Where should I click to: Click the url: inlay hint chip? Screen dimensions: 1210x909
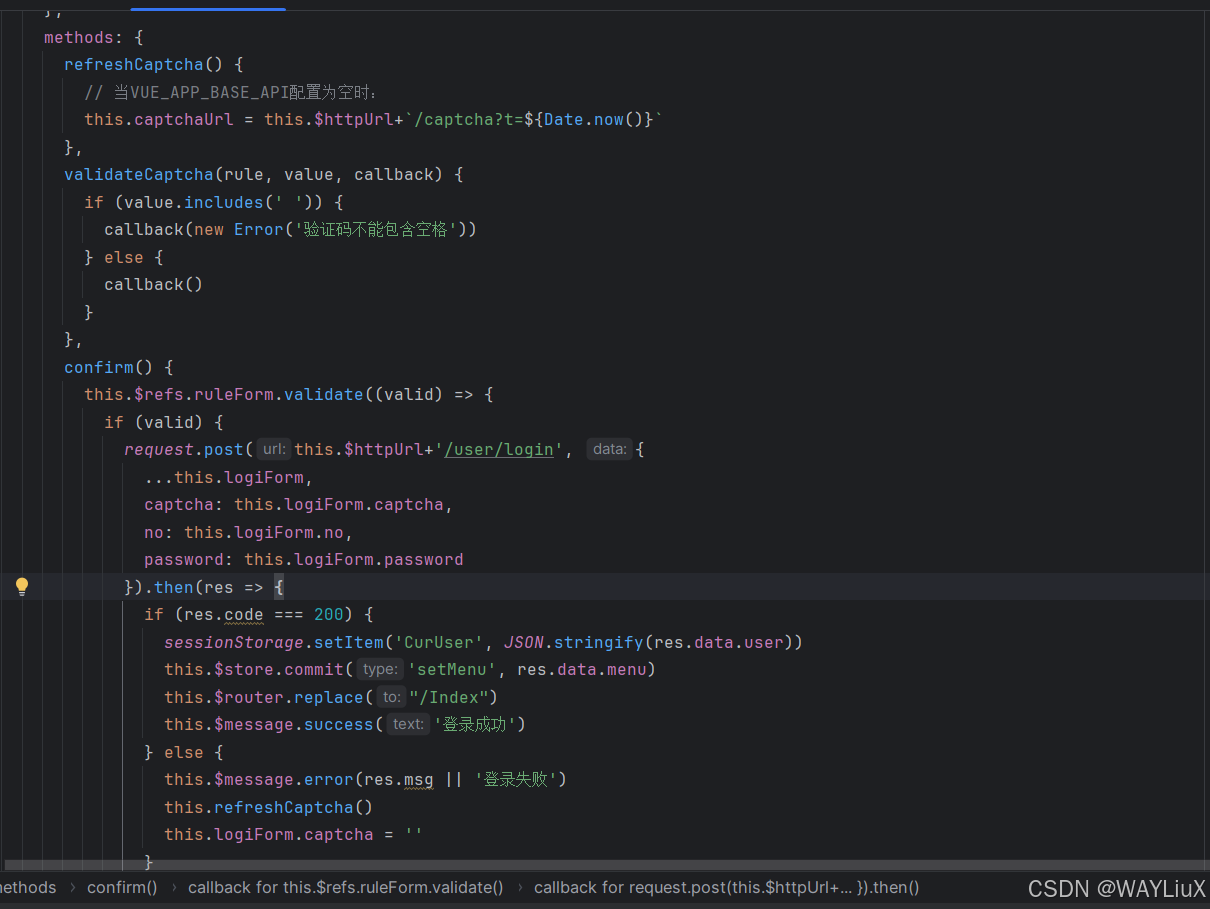click(x=273, y=448)
